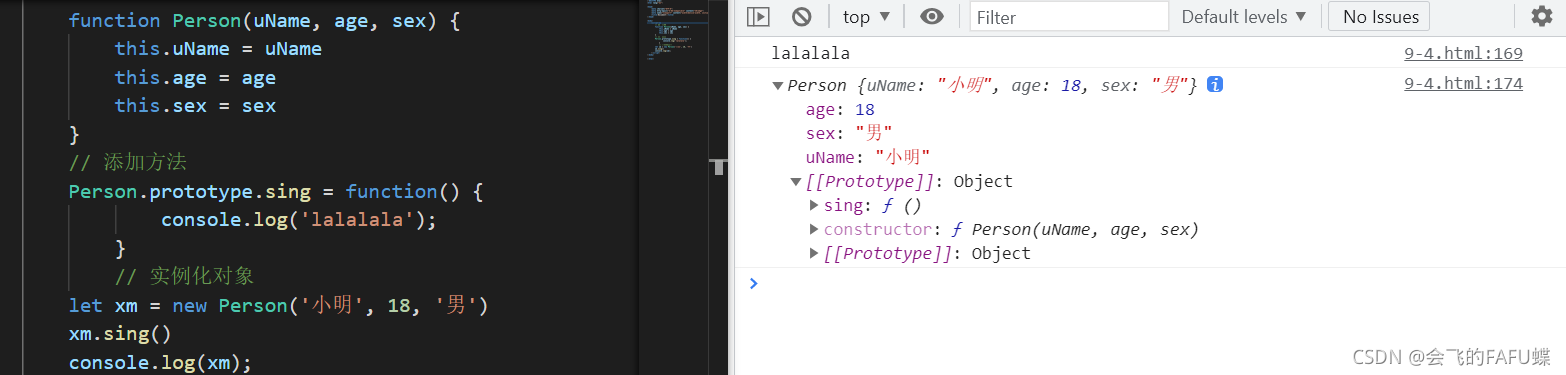Image resolution: width=1566 pixels, height=375 pixels.
Task: Open source link 9-4.html:174
Action: [x=1463, y=84]
